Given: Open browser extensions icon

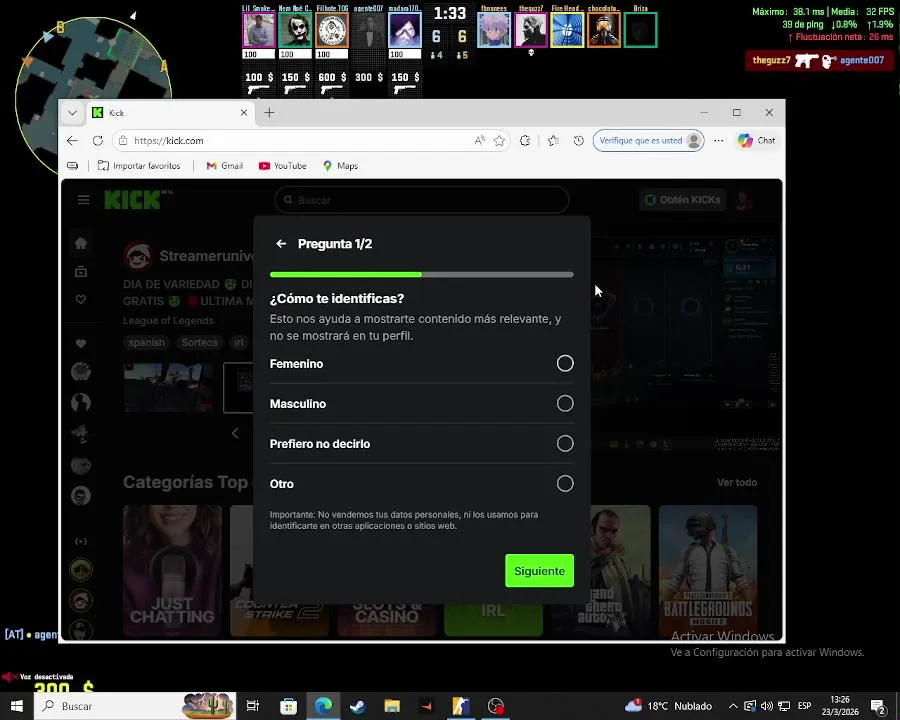Looking at the screenshot, I should pyautogui.click(x=525, y=141).
